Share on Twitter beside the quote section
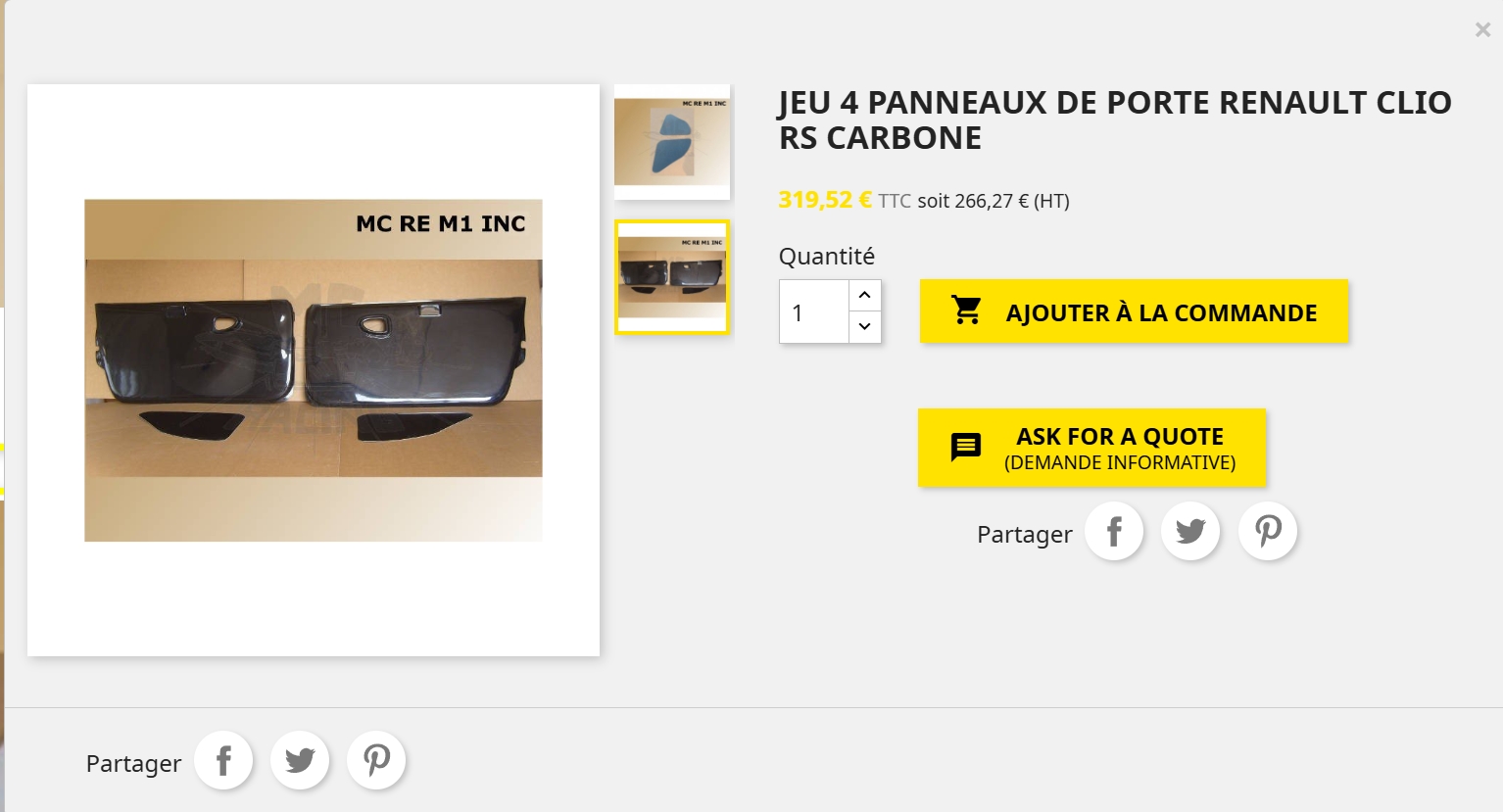Viewport: 1503px width, 812px height. coord(1190,531)
